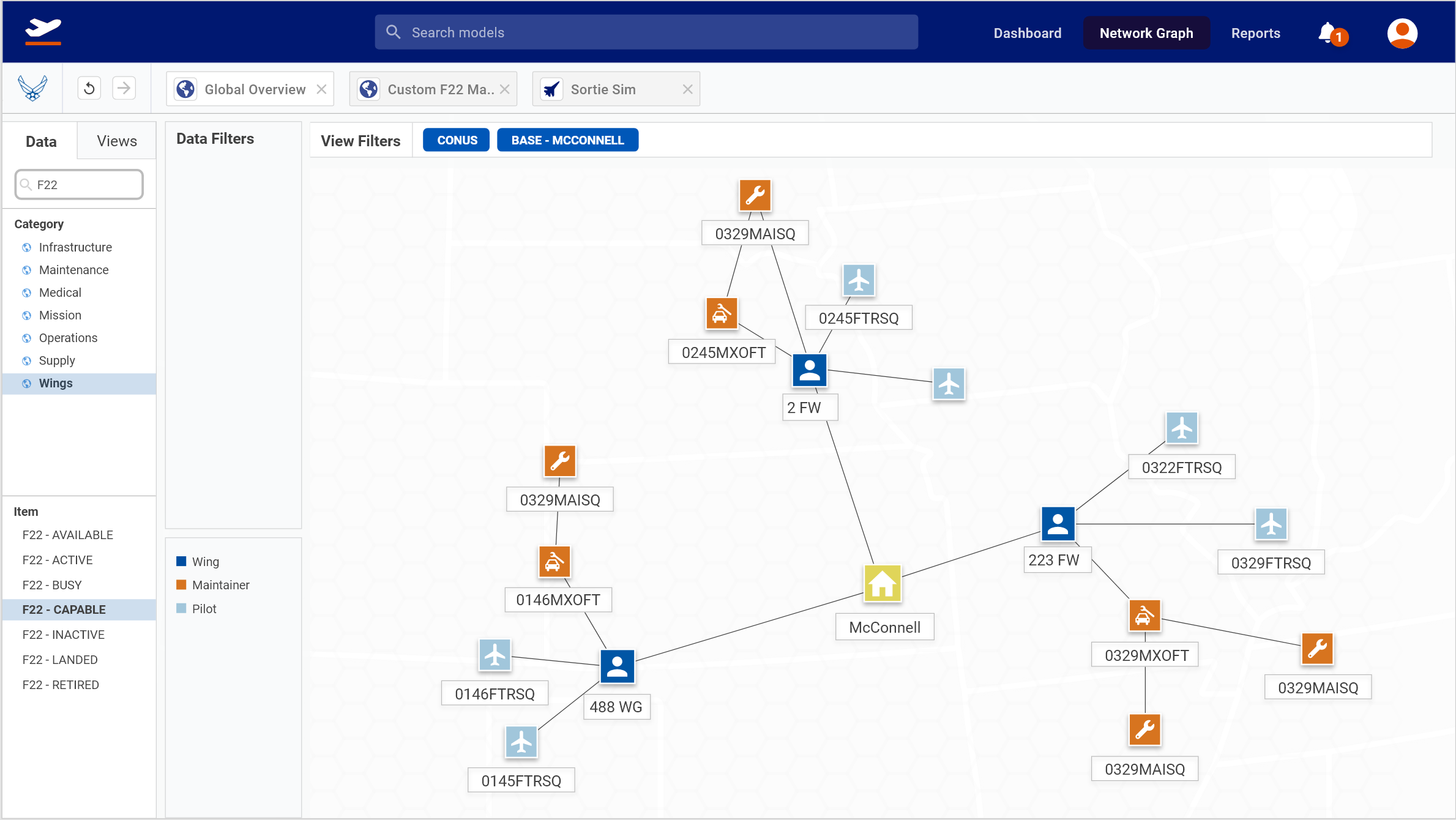Select the Maintenance category
1456x820 pixels.
click(73, 270)
